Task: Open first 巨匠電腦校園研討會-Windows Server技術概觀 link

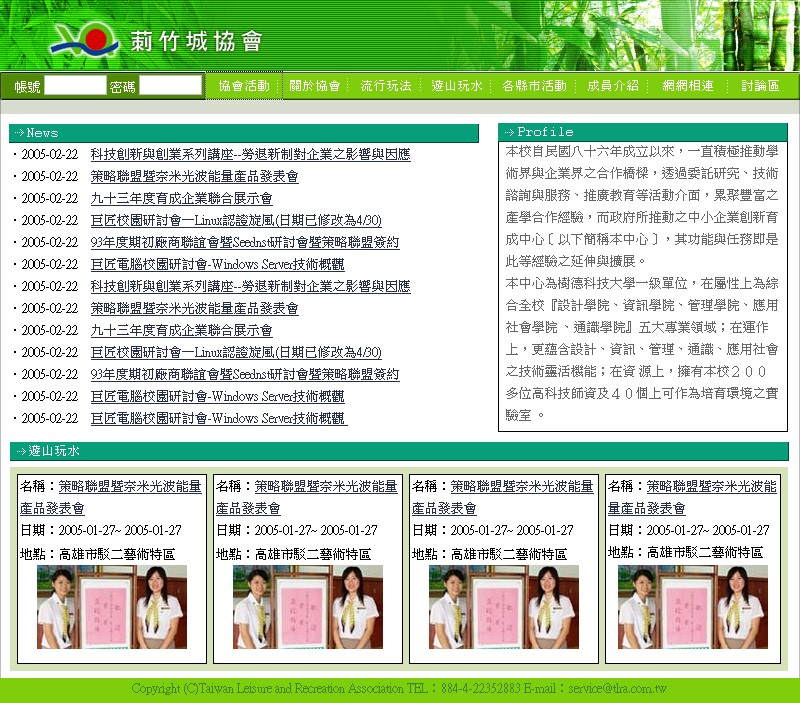Action: click(218, 264)
